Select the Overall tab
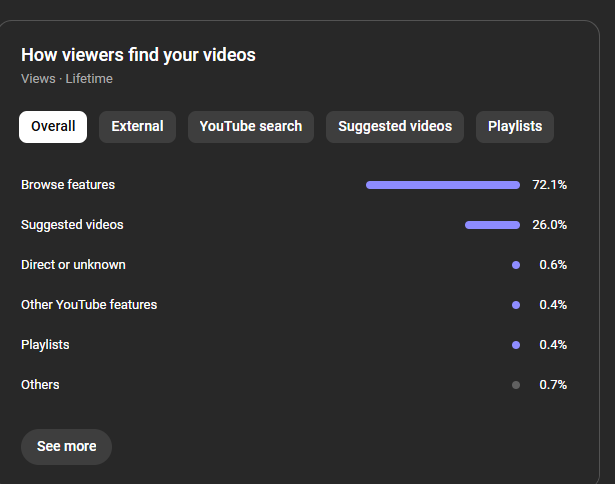This screenshot has height=484, width=615. click(53, 127)
